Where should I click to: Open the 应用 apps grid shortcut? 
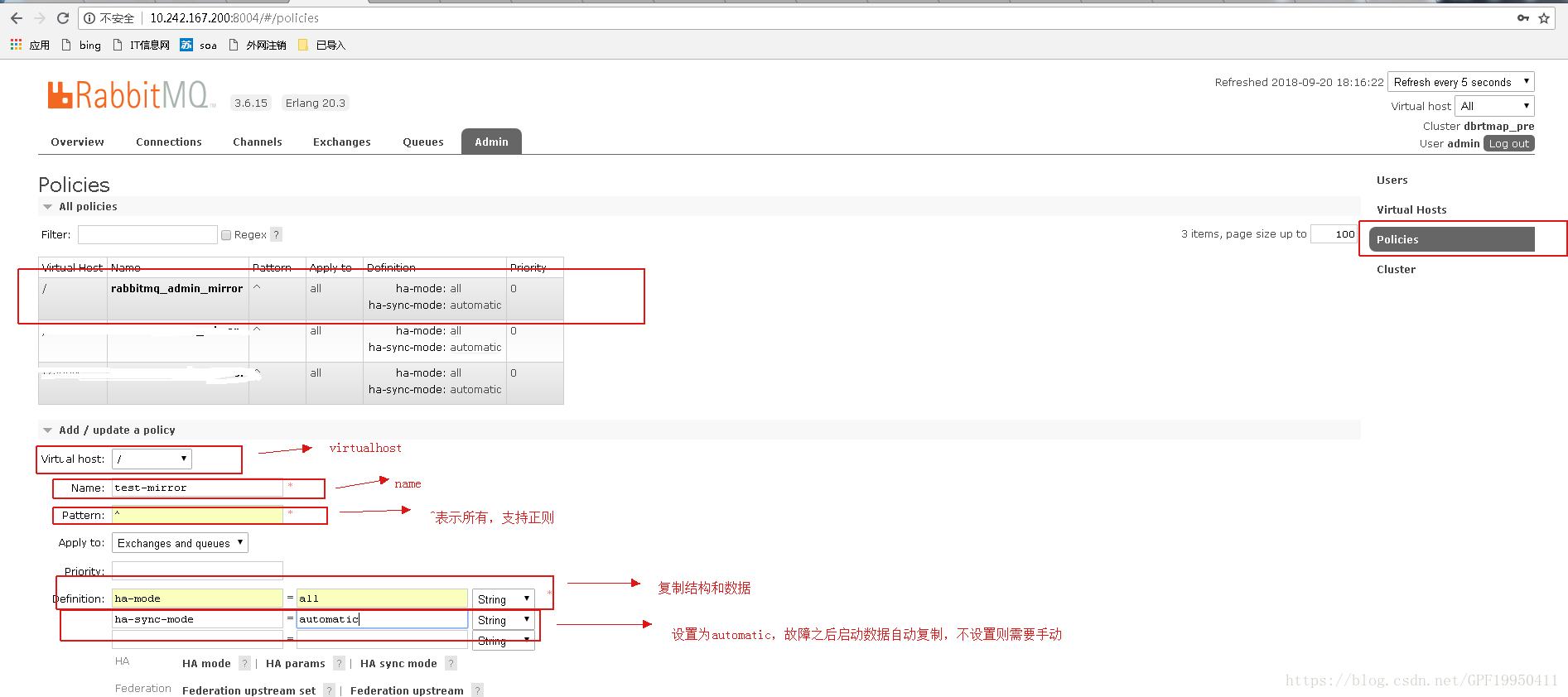pos(30,45)
